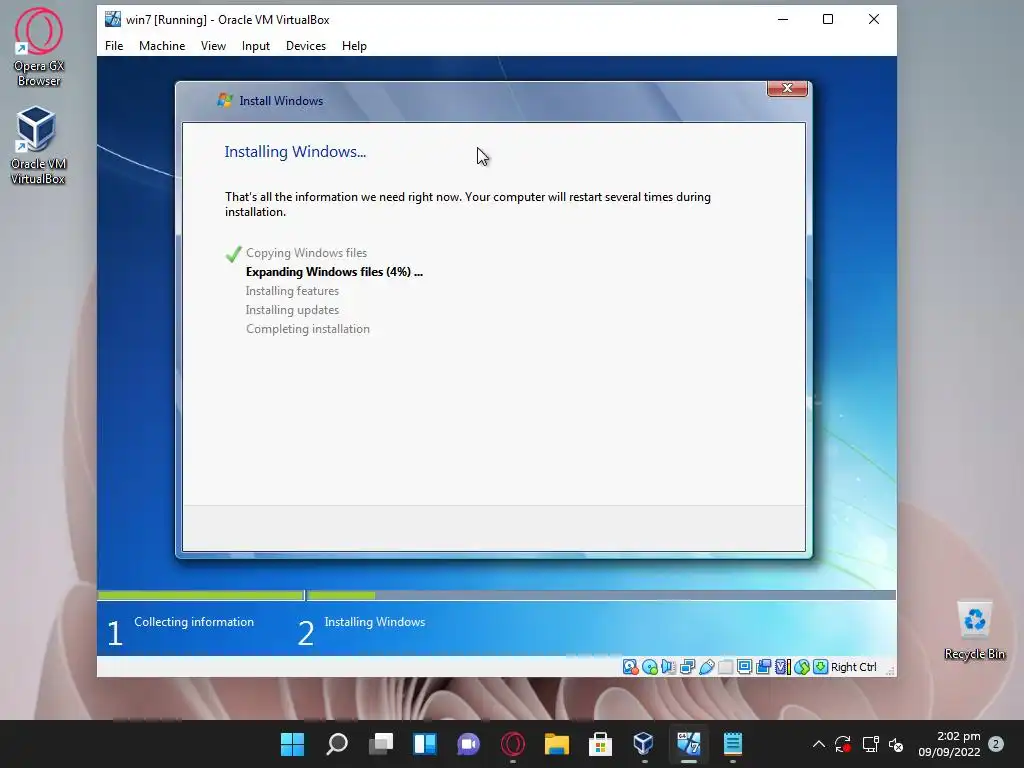The image size is (1024, 768).
Task: Click the muted volume tray icon
Action: (x=896, y=744)
